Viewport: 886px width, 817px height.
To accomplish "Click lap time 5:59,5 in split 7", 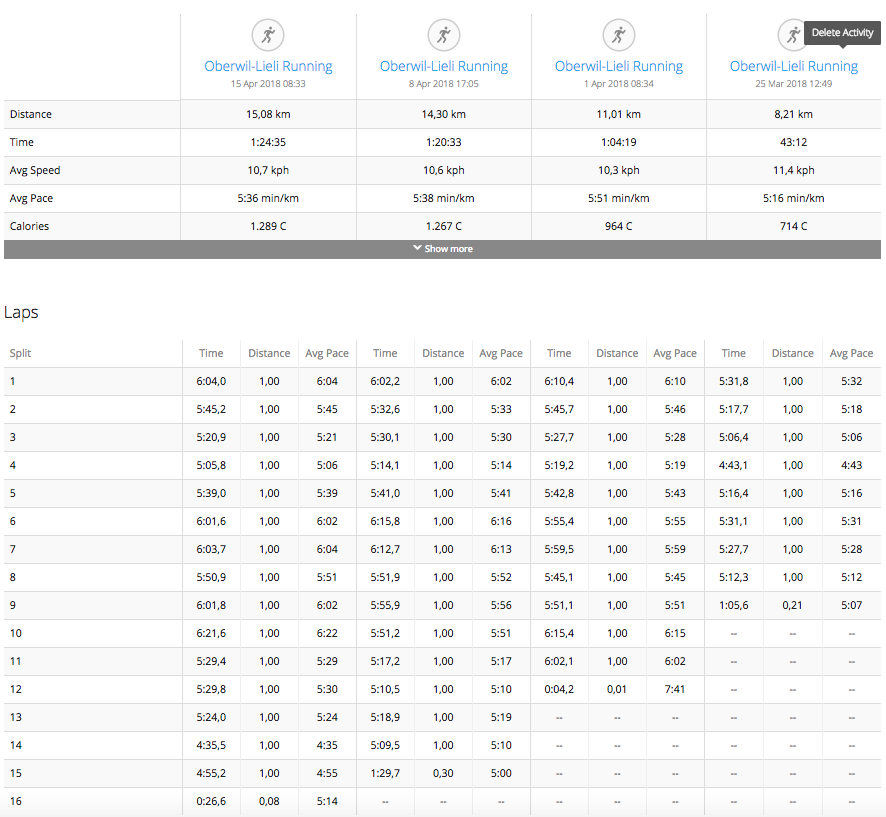I will coord(559,549).
